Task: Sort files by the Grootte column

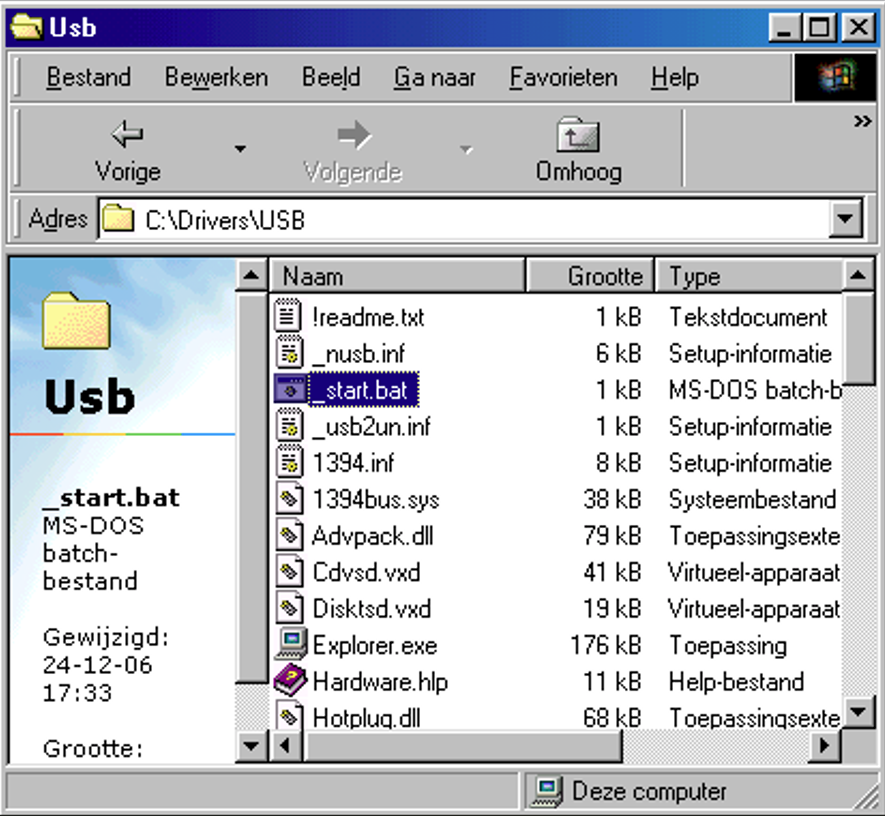Action: pos(589,276)
